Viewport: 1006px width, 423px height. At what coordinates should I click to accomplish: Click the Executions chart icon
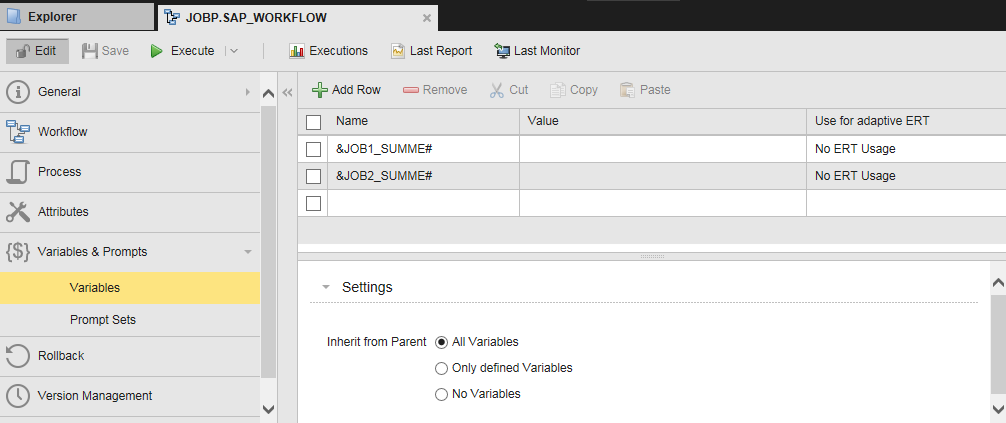point(296,51)
